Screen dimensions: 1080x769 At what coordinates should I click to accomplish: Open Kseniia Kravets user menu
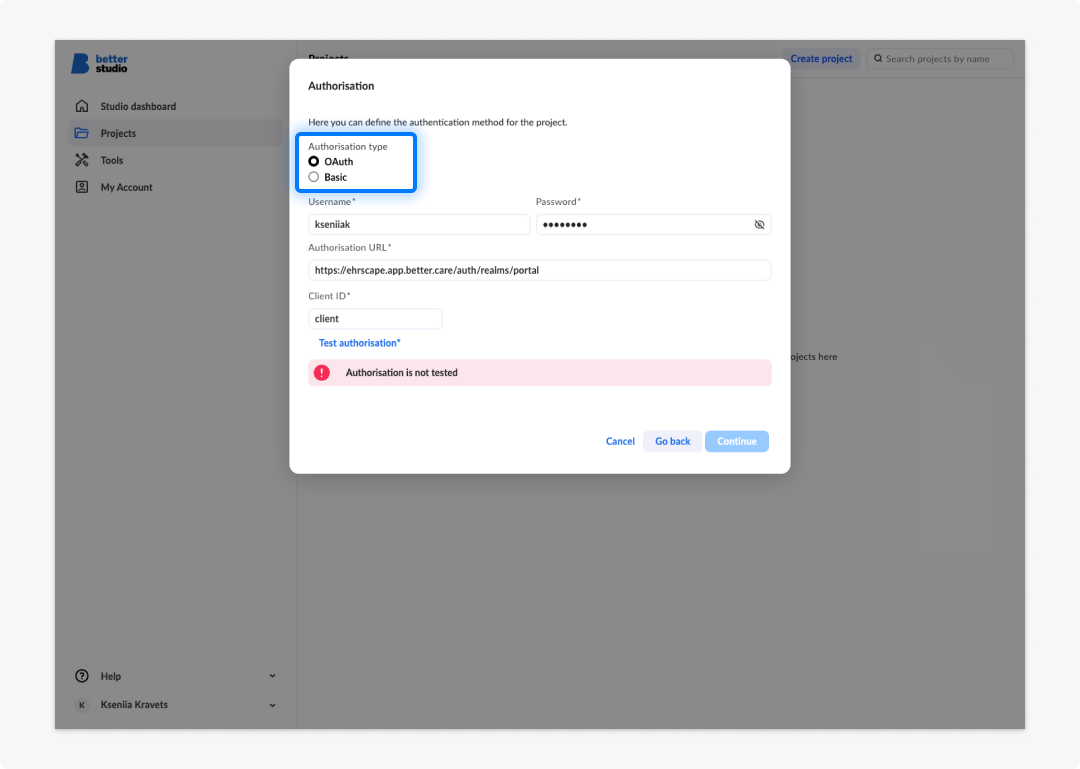(x=176, y=705)
